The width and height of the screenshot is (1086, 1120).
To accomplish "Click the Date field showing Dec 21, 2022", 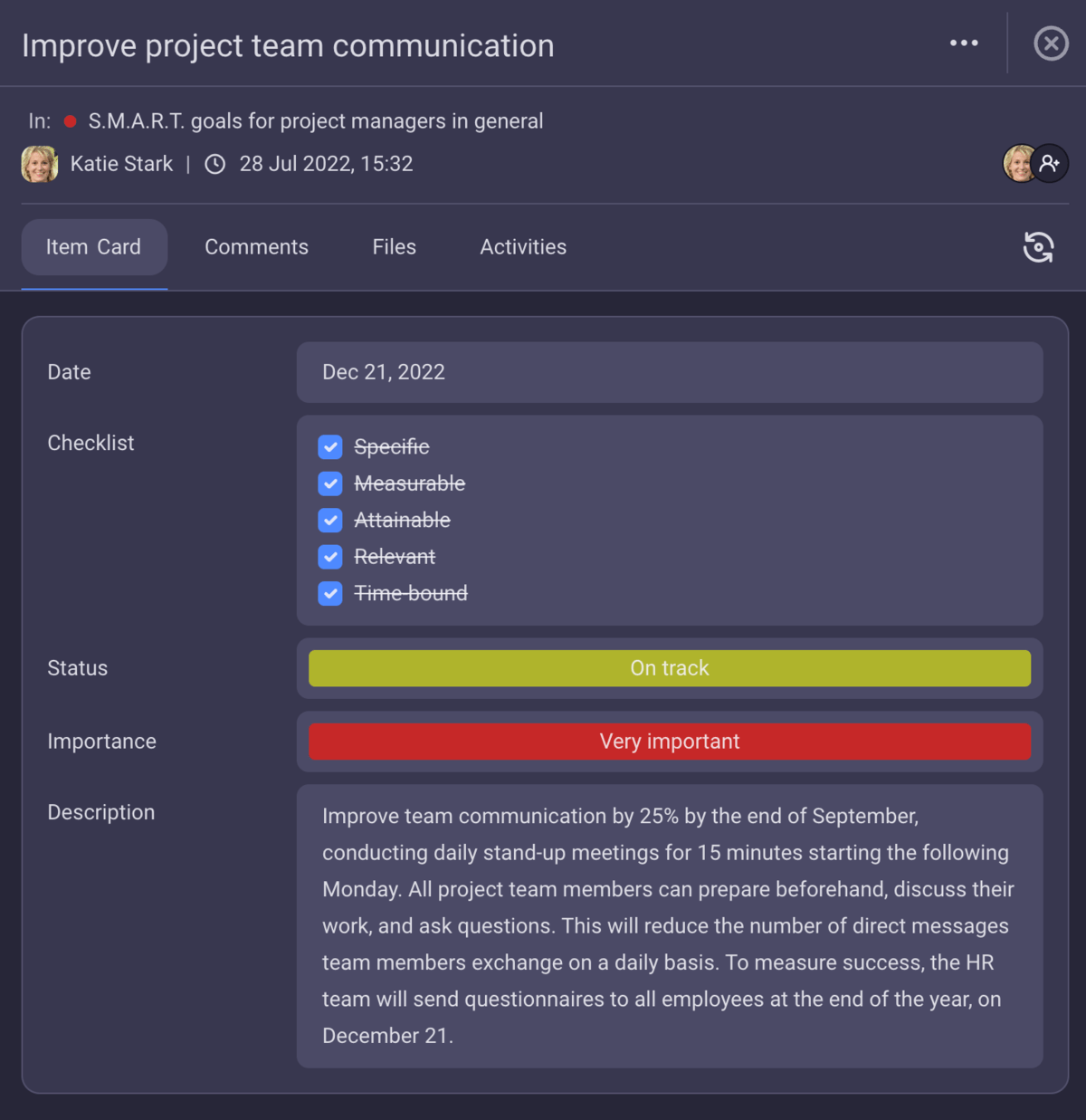I will point(670,372).
